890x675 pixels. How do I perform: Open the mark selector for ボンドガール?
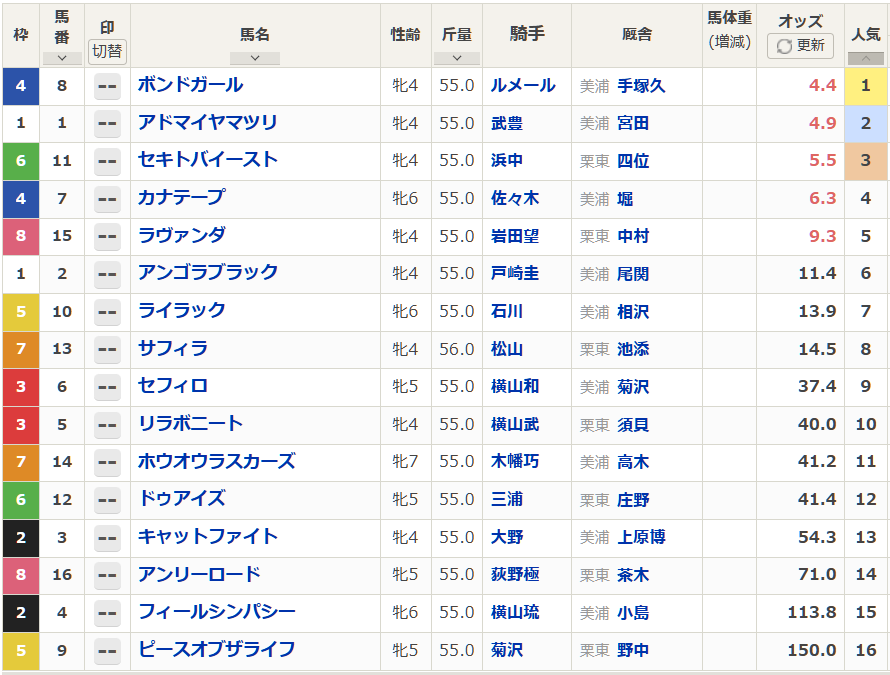[107, 86]
